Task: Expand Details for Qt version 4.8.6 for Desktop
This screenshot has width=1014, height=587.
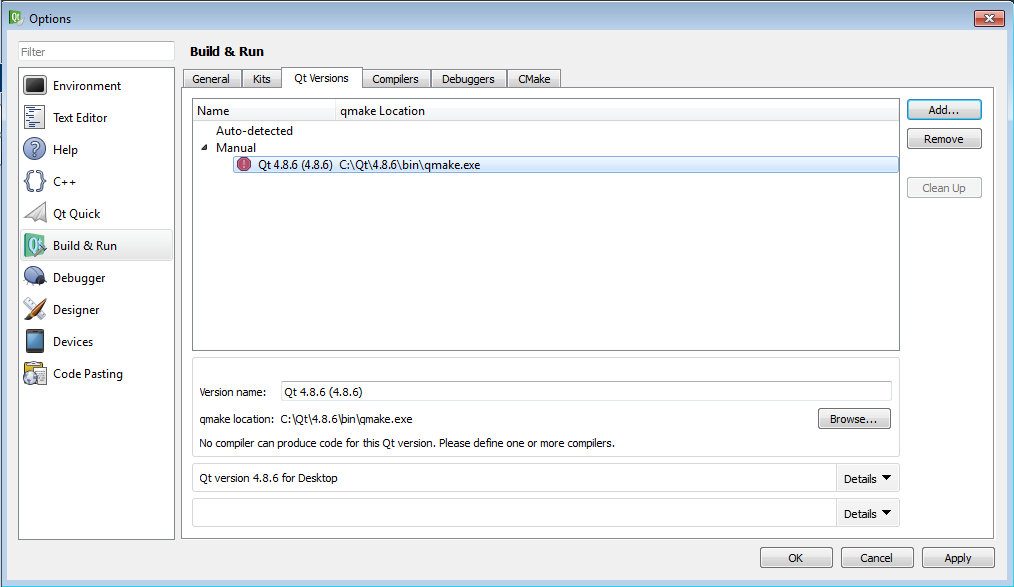Action: click(x=867, y=478)
